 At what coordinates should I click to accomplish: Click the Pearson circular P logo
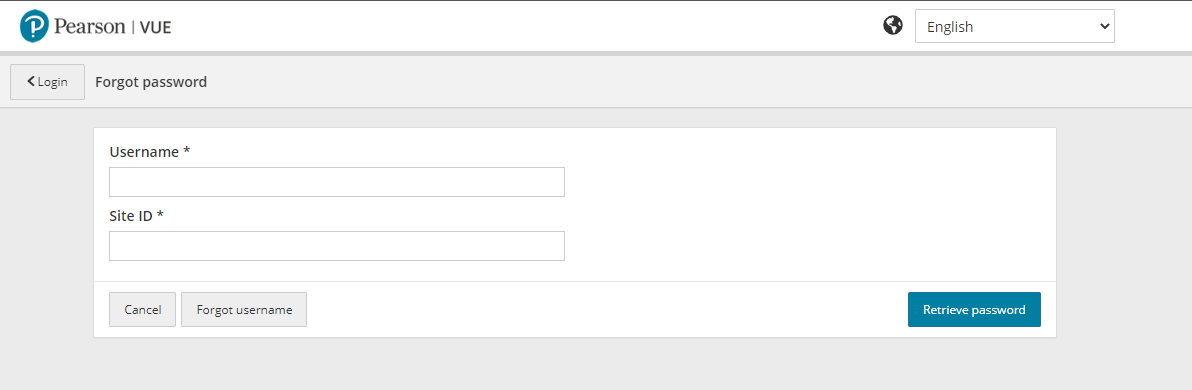click(x=35, y=26)
